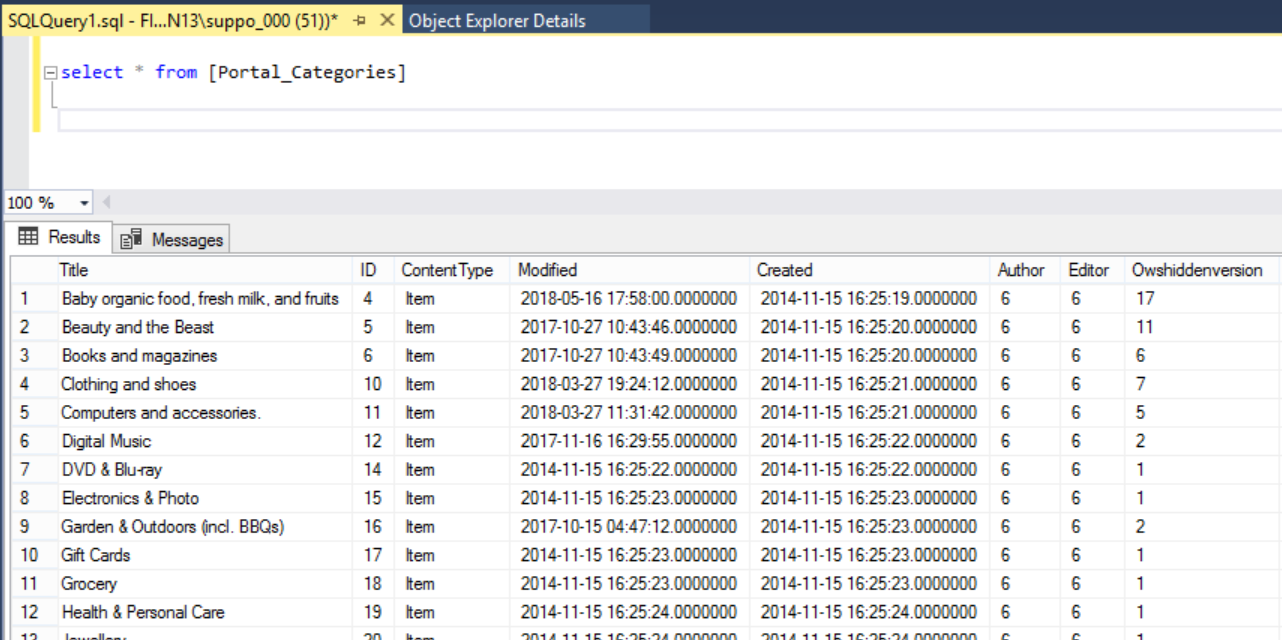The height and width of the screenshot is (640, 1282).
Task: Select the 'DVD & Blu-ray' cell
Action: point(204,470)
